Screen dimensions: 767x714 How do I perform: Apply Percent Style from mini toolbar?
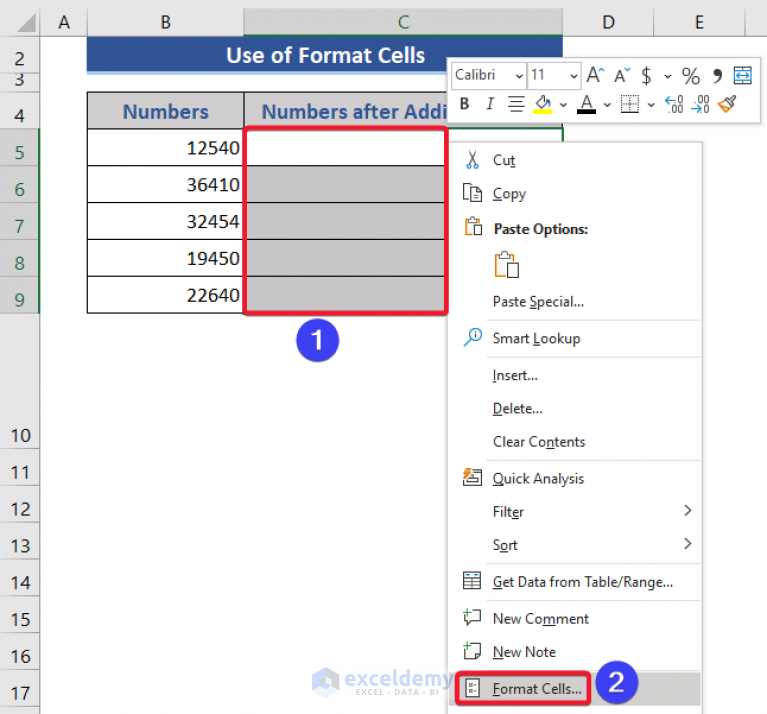[x=691, y=76]
